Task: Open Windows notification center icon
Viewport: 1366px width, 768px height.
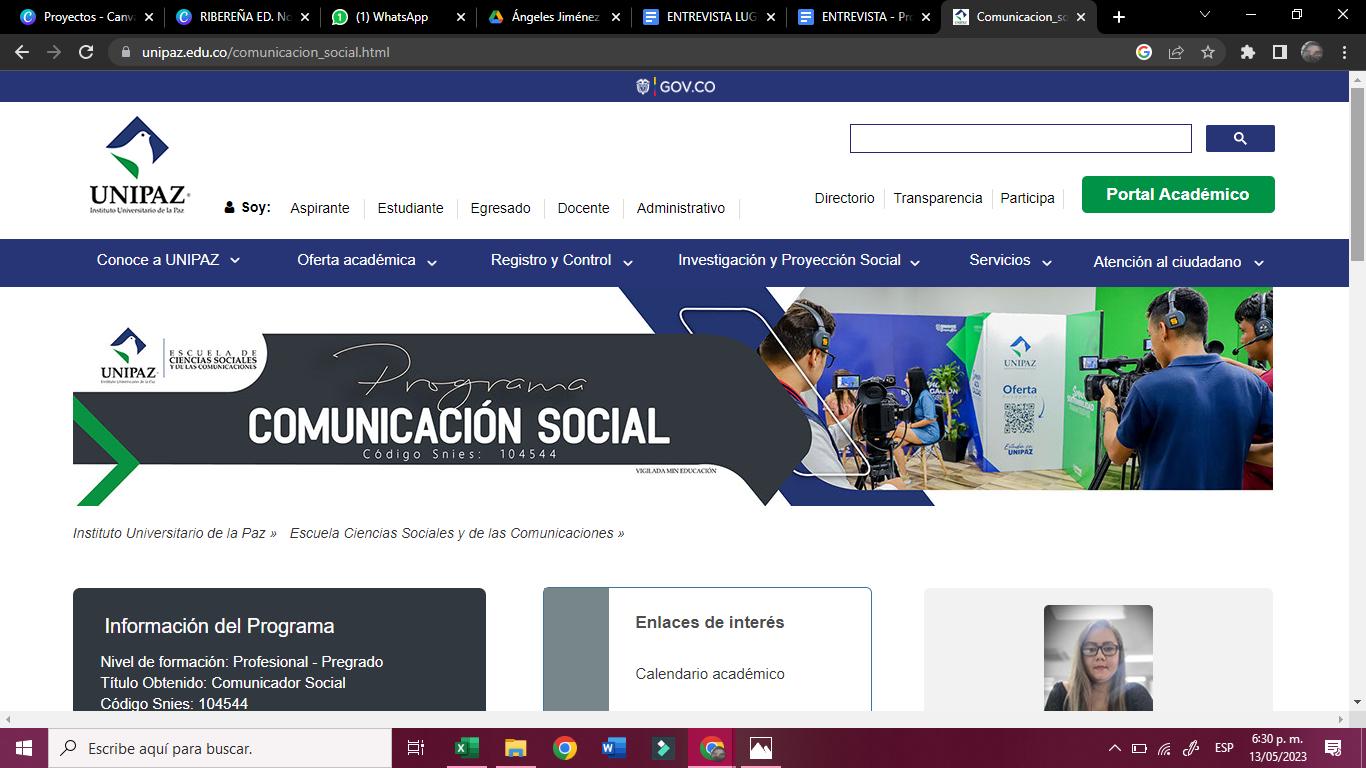Action: click(x=1333, y=748)
